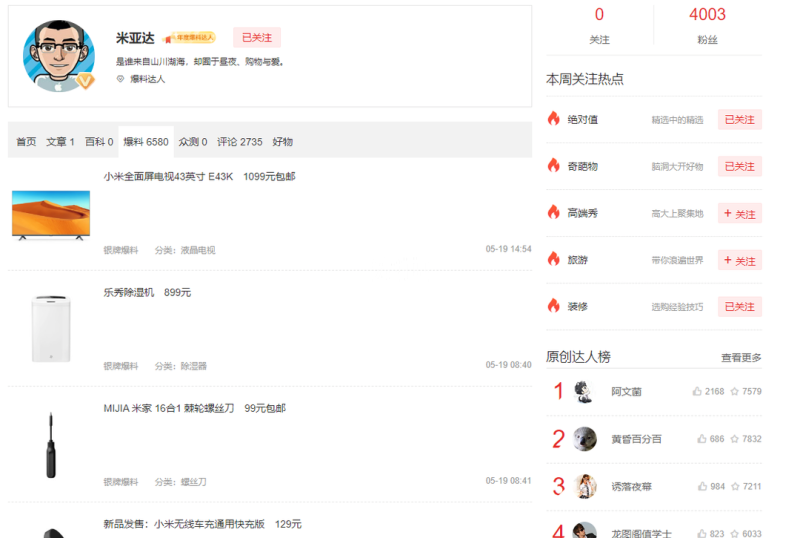The image size is (800, 538).
Task: Click the MIJIA screwdriver product image
Action: tap(50, 445)
